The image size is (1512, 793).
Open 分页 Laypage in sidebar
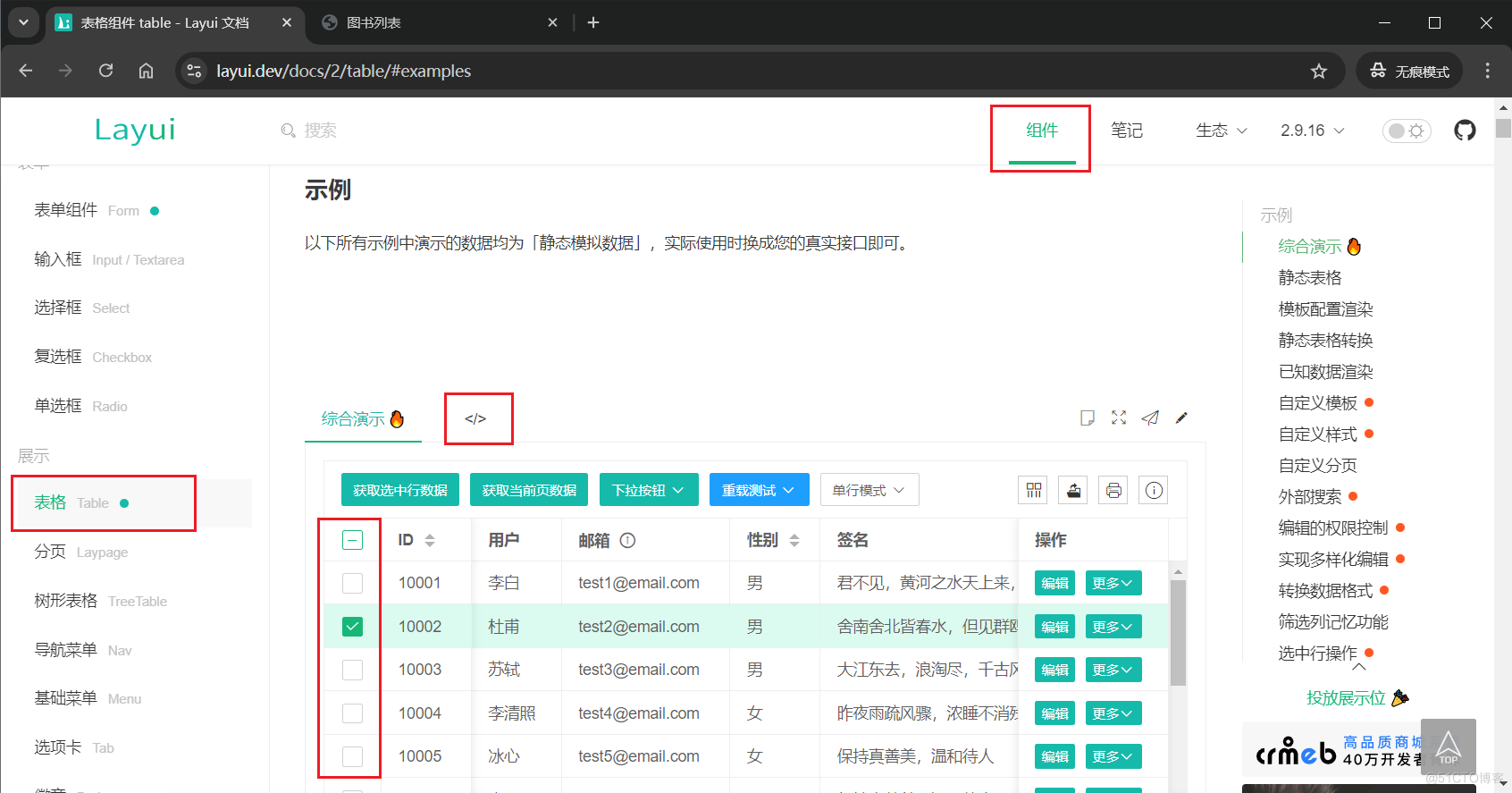[81, 553]
